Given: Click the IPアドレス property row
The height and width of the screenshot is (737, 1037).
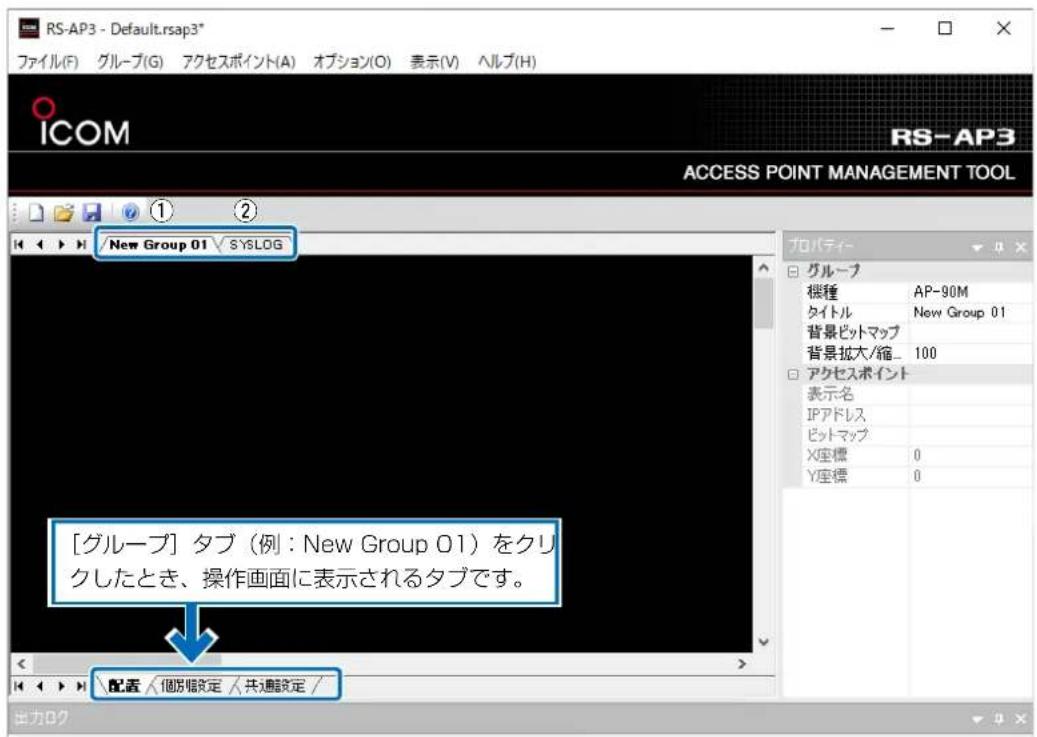Looking at the screenshot, I should (915, 415).
